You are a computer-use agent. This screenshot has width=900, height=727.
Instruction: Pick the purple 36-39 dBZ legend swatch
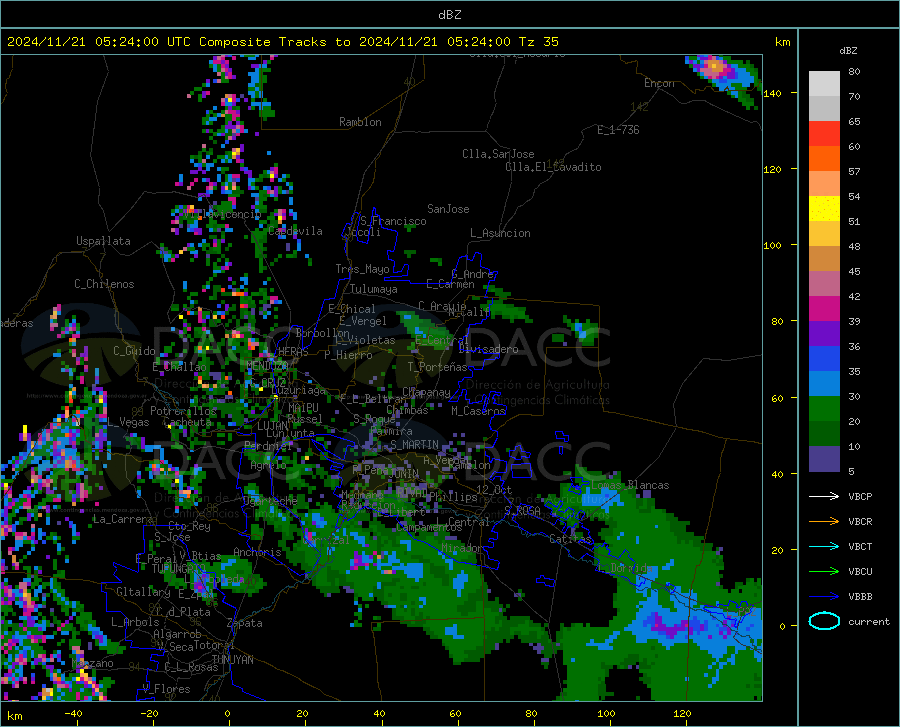(824, 334)
